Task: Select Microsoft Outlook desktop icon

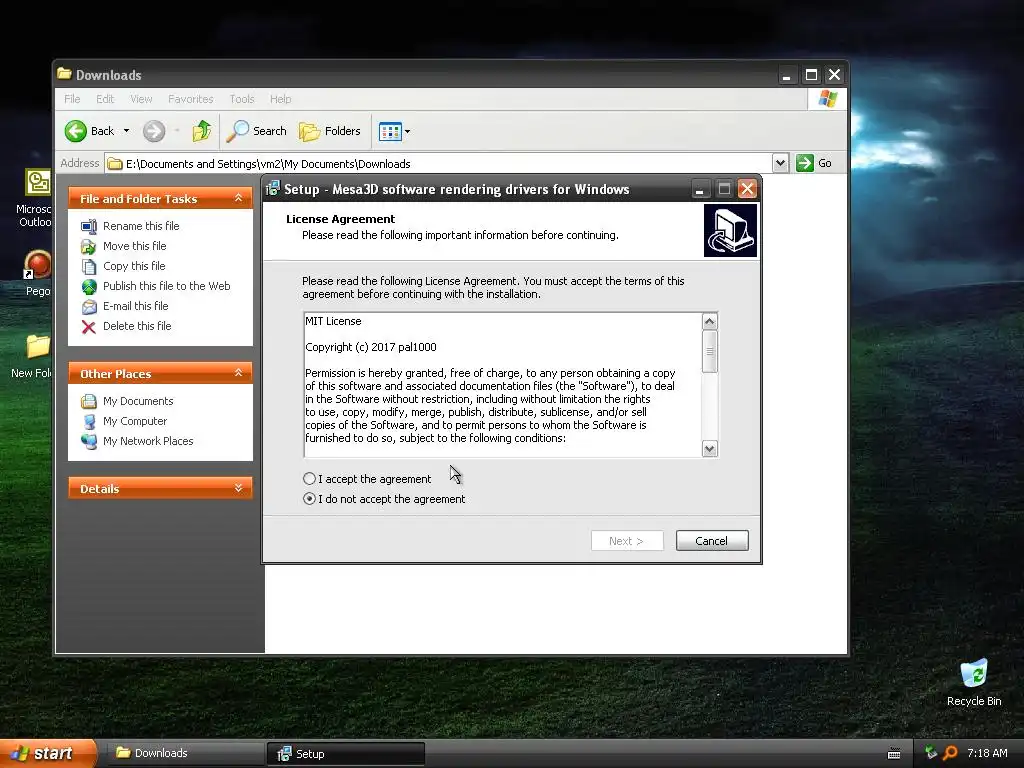Action: [x=36, y=198]
